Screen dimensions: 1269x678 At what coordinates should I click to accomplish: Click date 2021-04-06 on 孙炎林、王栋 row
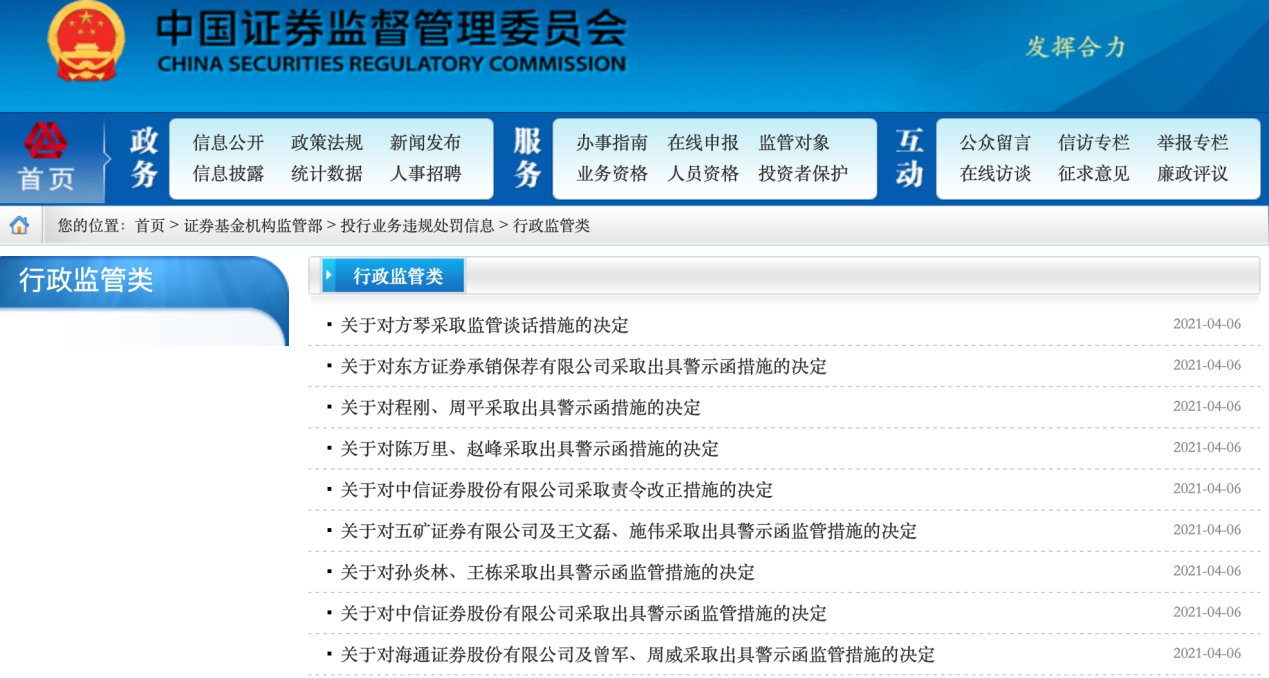[x=1207, y=570]
